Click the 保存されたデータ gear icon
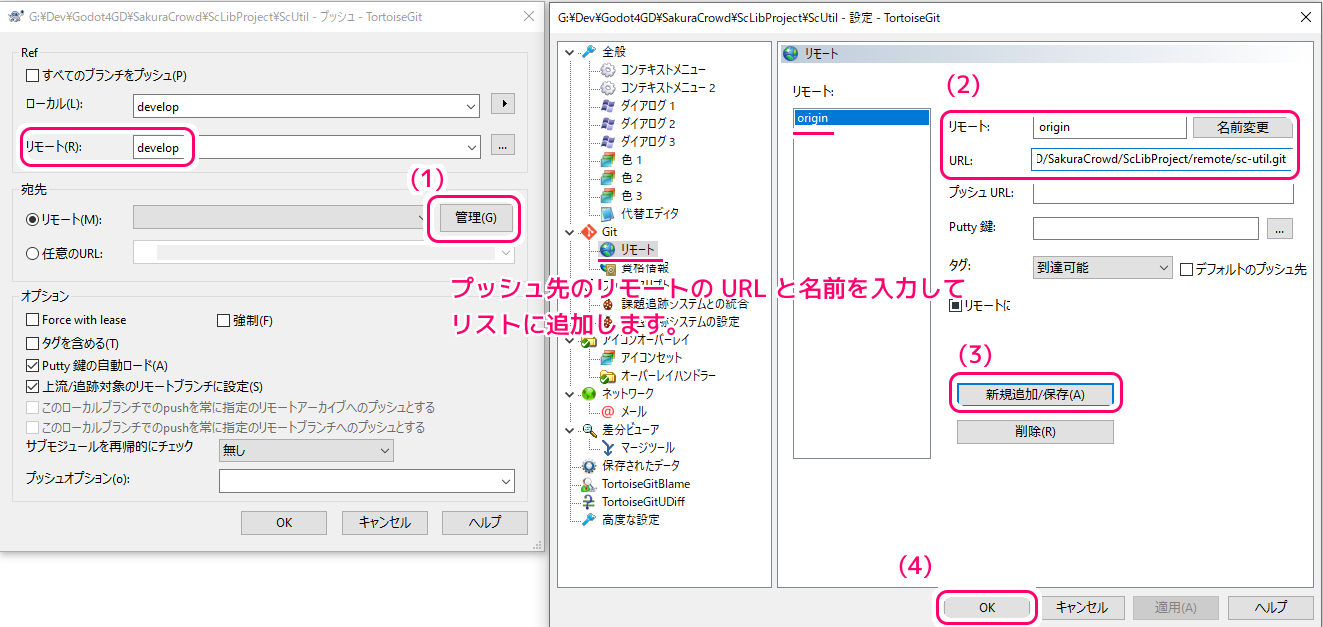The image size is (1323, 627). coord(589,466)
